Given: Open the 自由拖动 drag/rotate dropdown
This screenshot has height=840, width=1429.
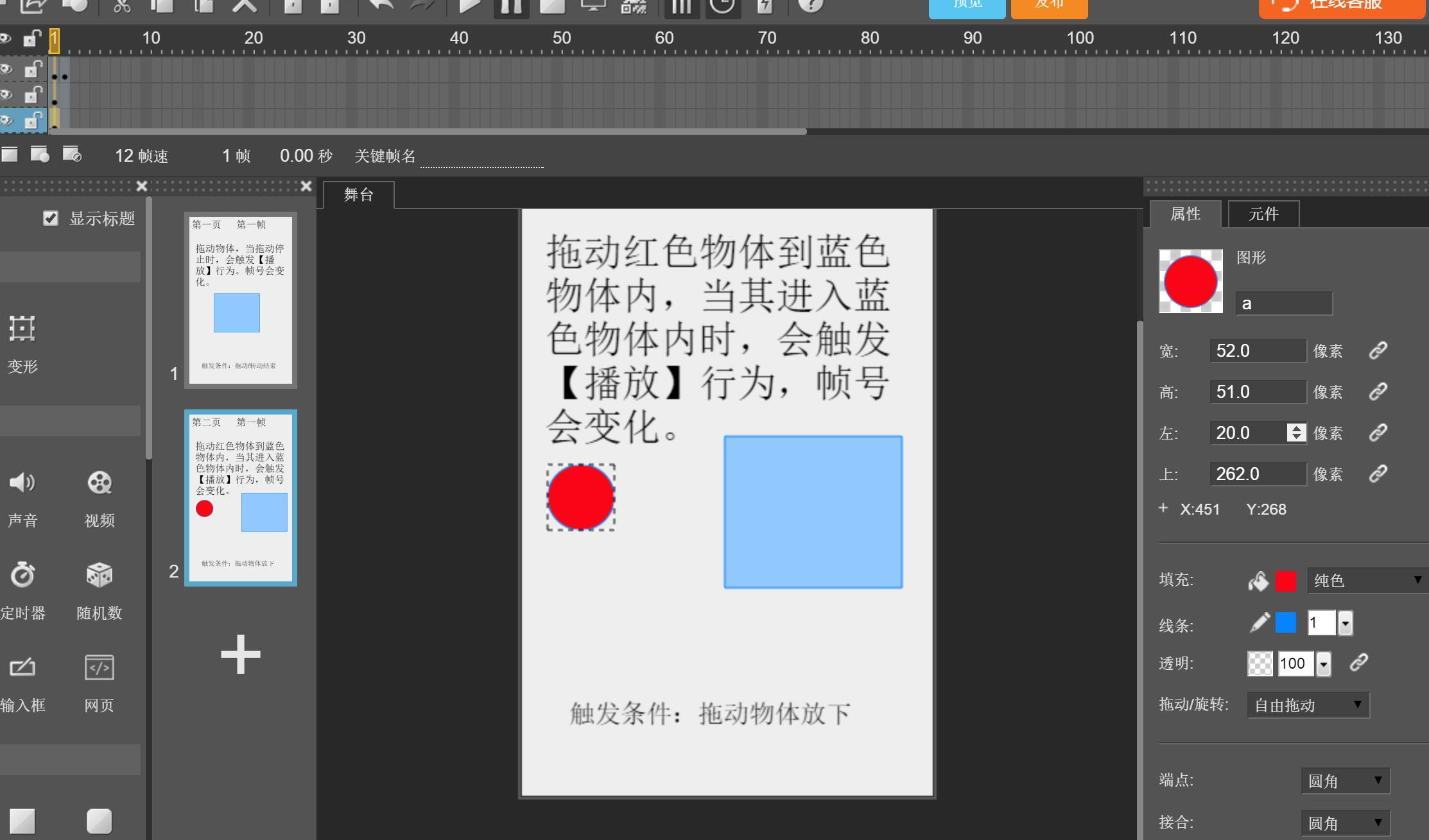Looking at the screenshot, I should tap(1308, 705).
